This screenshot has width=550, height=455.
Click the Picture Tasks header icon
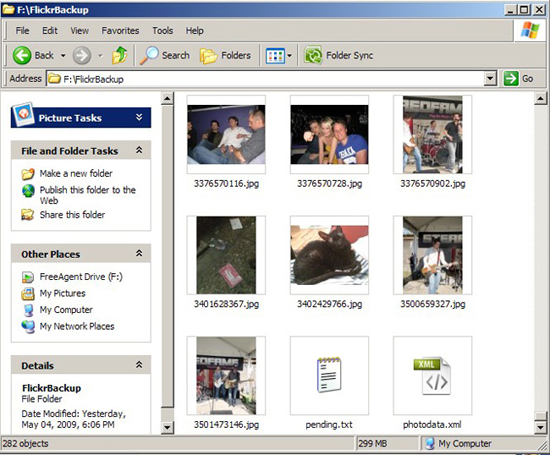(x=23, y=114)
